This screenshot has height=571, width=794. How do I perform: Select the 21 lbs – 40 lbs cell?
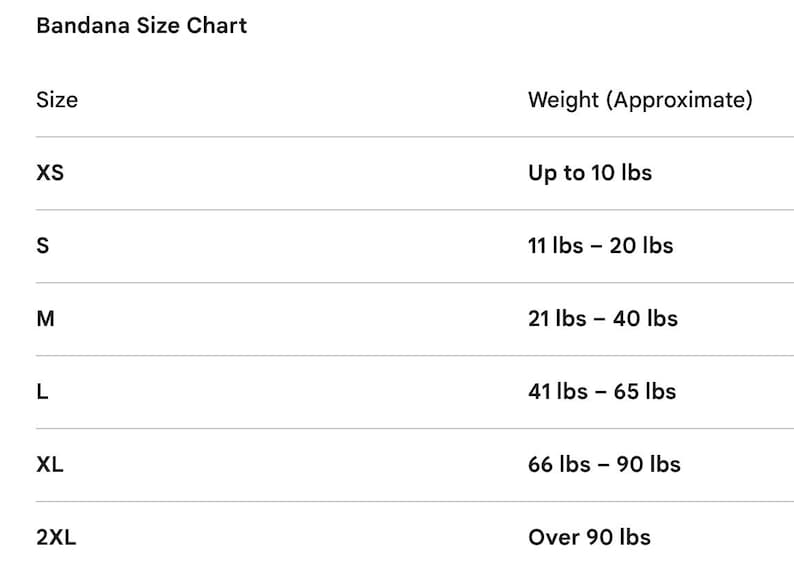click(603, 318)
